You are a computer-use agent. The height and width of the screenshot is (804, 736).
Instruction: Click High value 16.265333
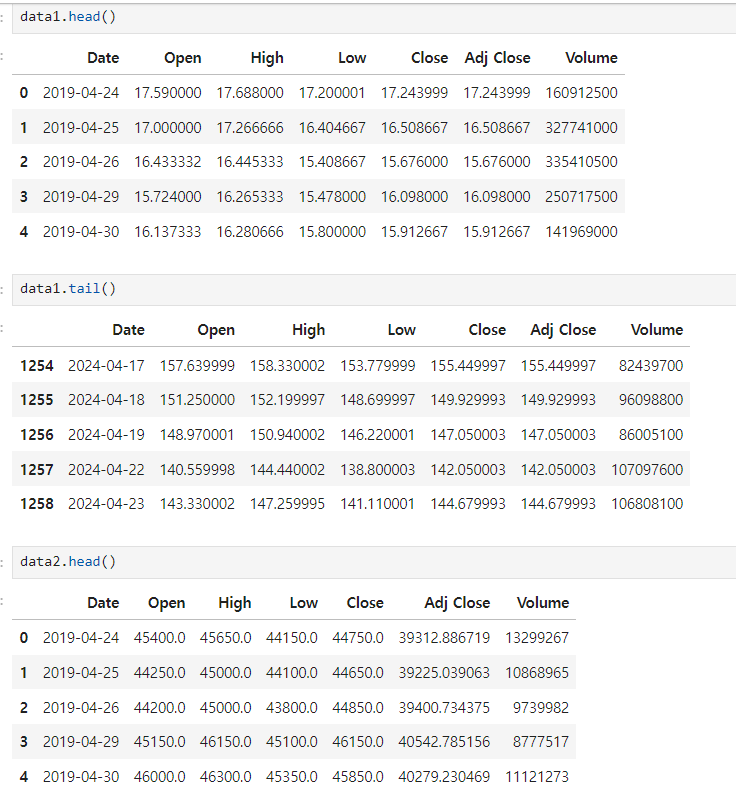point(250,197)
